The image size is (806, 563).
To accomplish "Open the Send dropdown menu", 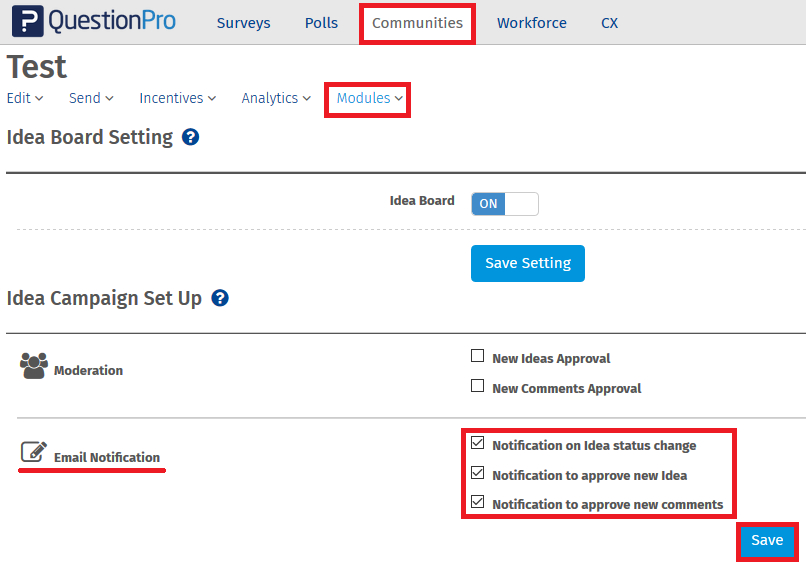I will click(91, 98).
